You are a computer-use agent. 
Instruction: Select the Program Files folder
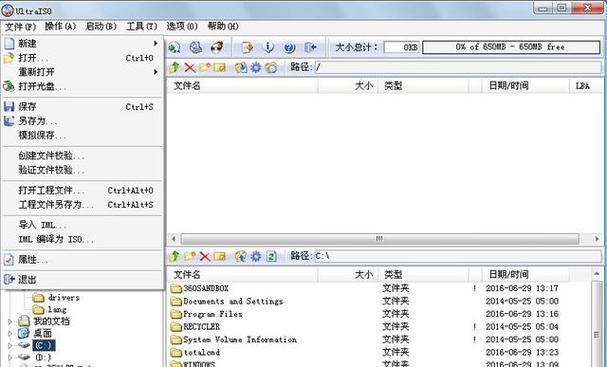[x=207, y=314]
